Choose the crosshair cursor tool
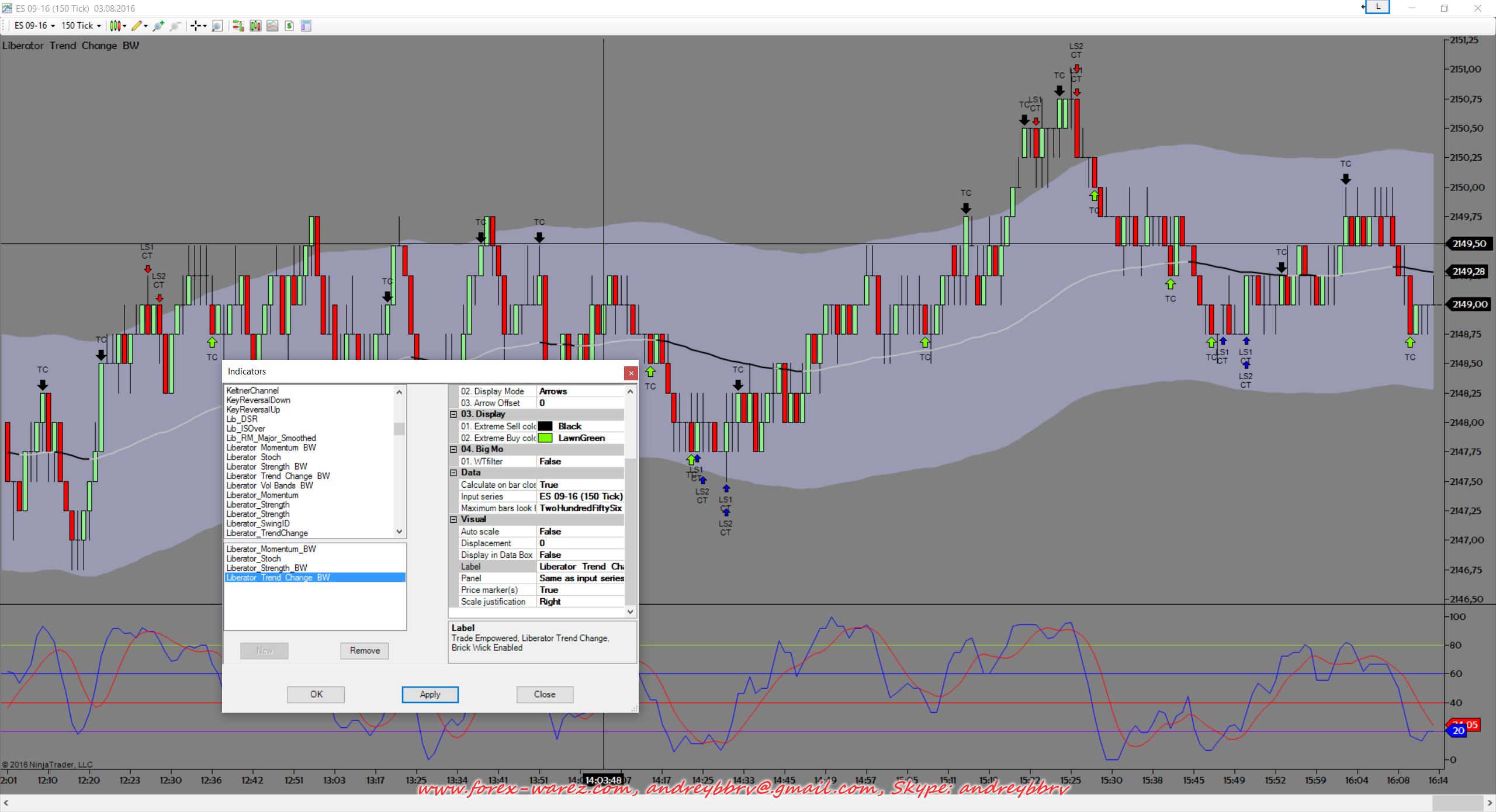Viewport: 1496px width, 812px height. 196,26
